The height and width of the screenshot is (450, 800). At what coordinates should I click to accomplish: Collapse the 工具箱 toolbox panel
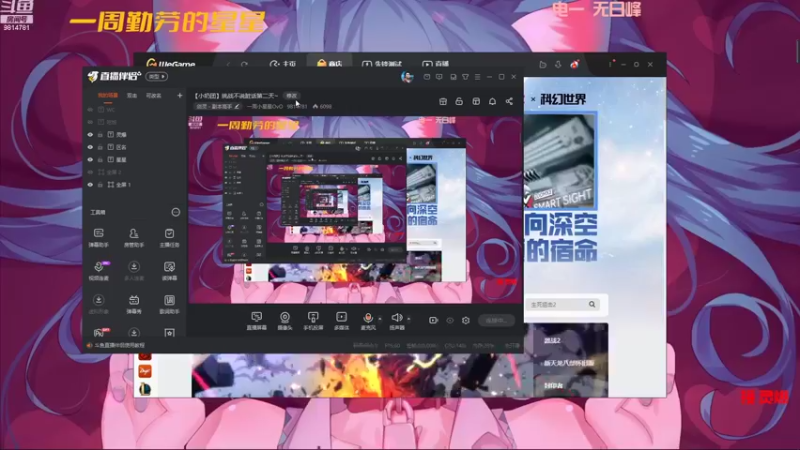pos(176,212)
